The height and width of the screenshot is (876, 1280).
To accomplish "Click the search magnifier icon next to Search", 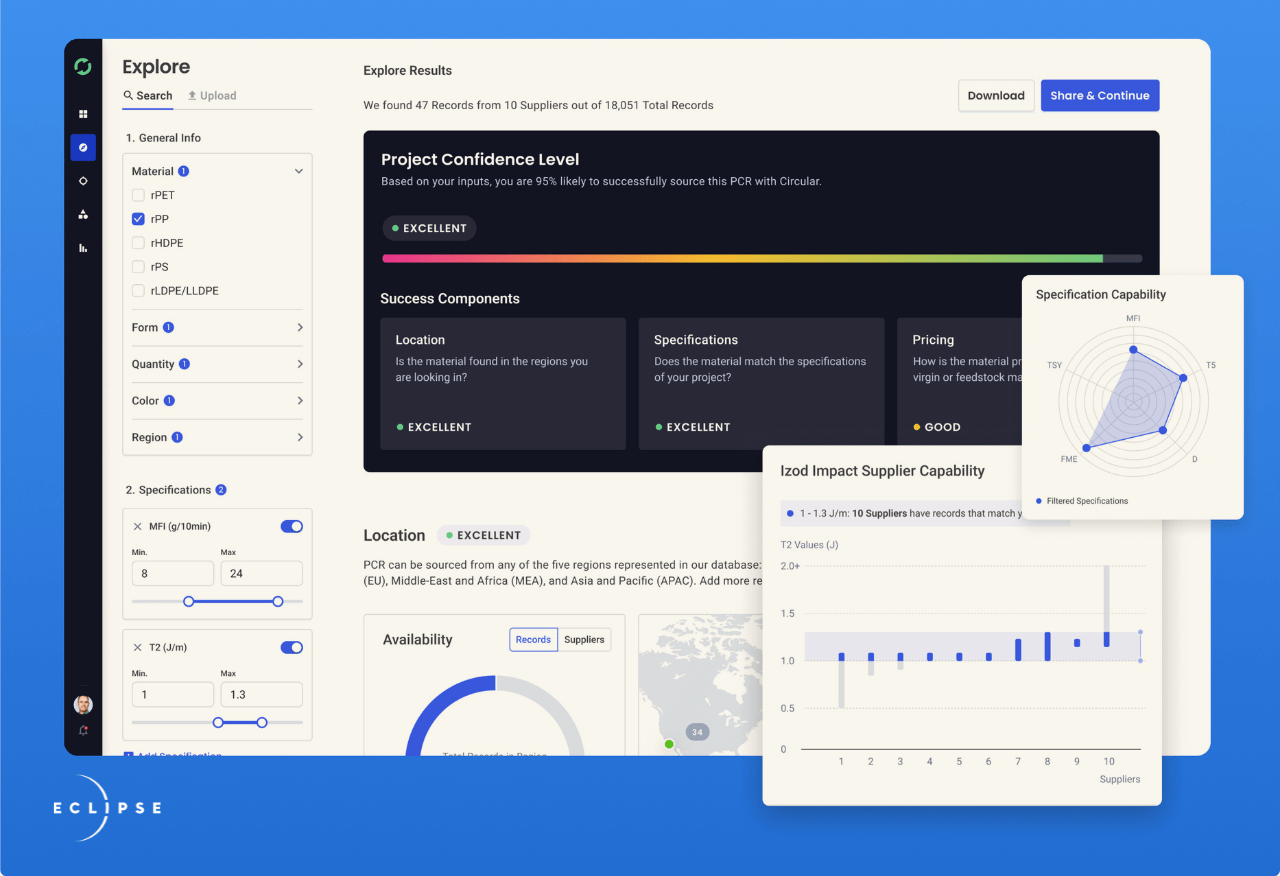I will coord(129,96).
